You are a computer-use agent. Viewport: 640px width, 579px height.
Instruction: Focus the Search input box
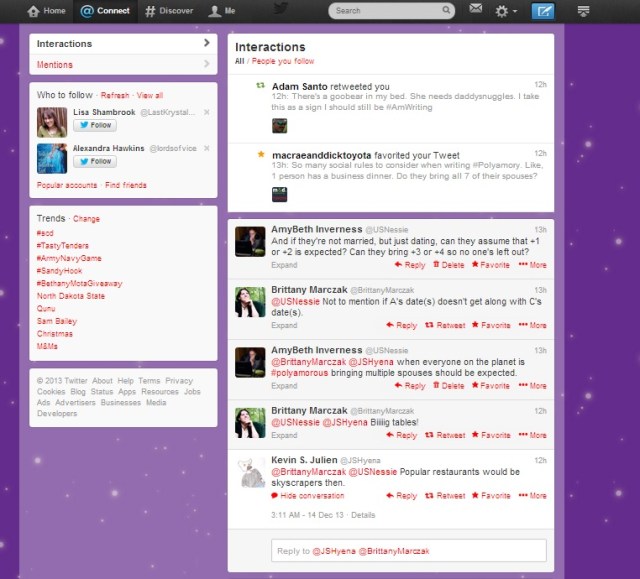(x=391, y=11)
